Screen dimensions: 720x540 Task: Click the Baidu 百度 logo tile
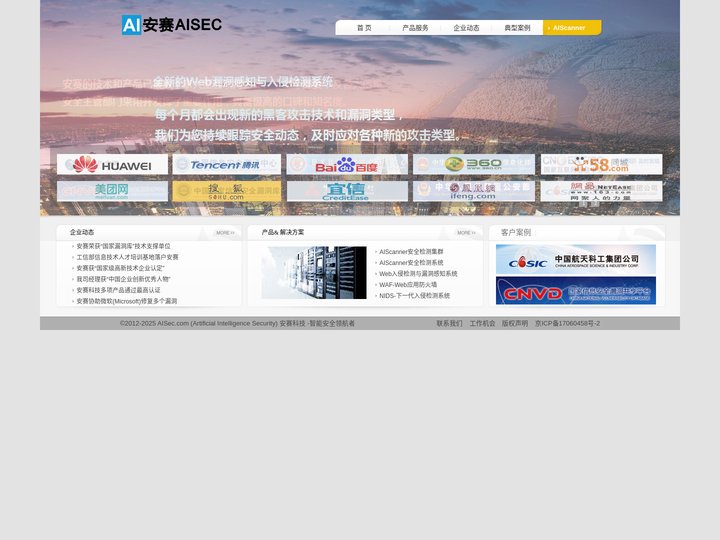coord(347,164)
